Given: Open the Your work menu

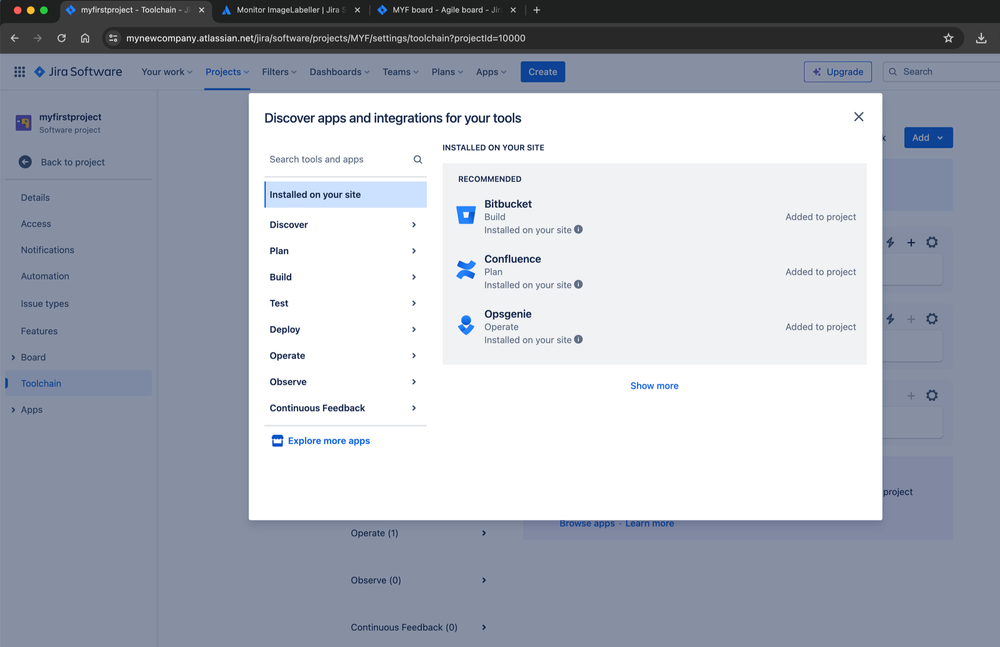Looking at the screenshot, I should click(166, 72).
